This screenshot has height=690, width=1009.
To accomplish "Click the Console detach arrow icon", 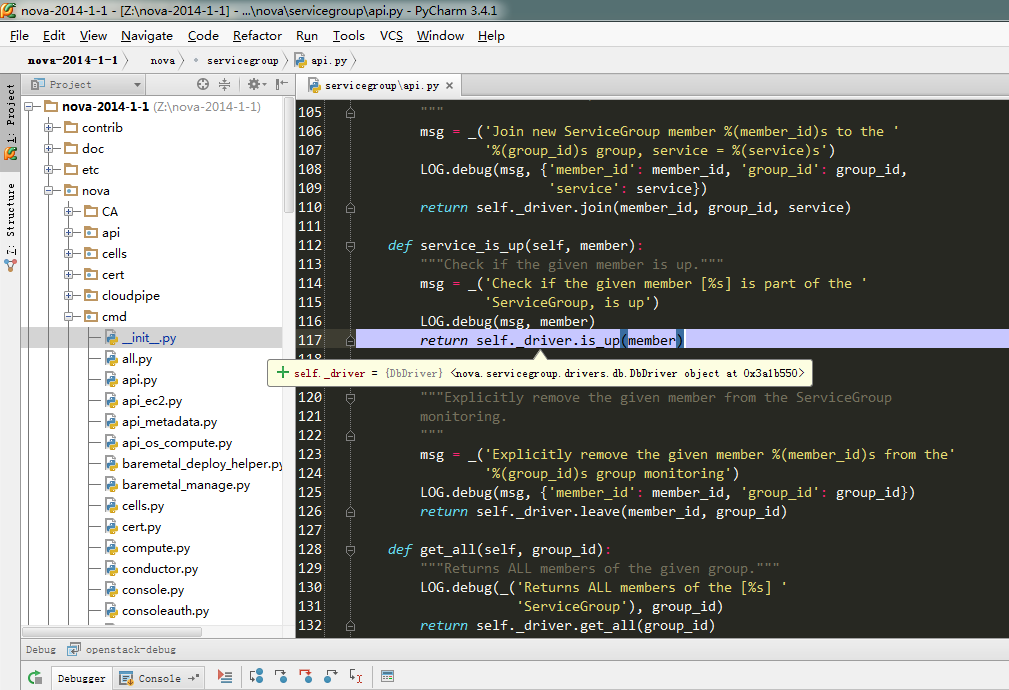I will point(193,678).
